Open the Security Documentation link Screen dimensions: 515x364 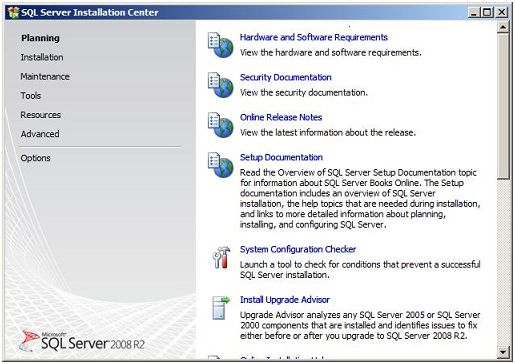click(x=286, y=77)
